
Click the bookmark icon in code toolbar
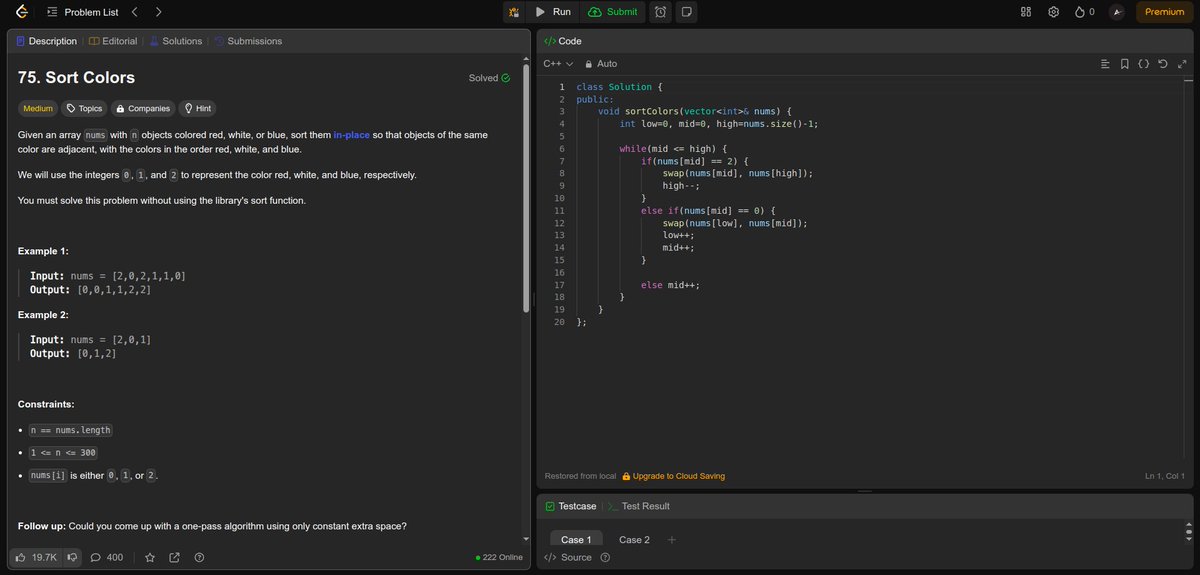[x=1125, y=64]
